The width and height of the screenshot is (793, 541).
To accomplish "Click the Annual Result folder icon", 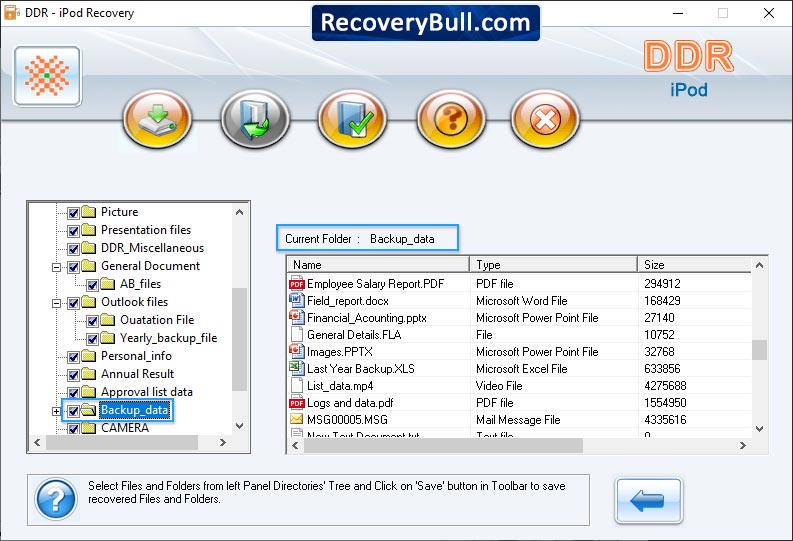I will point(89,374).
